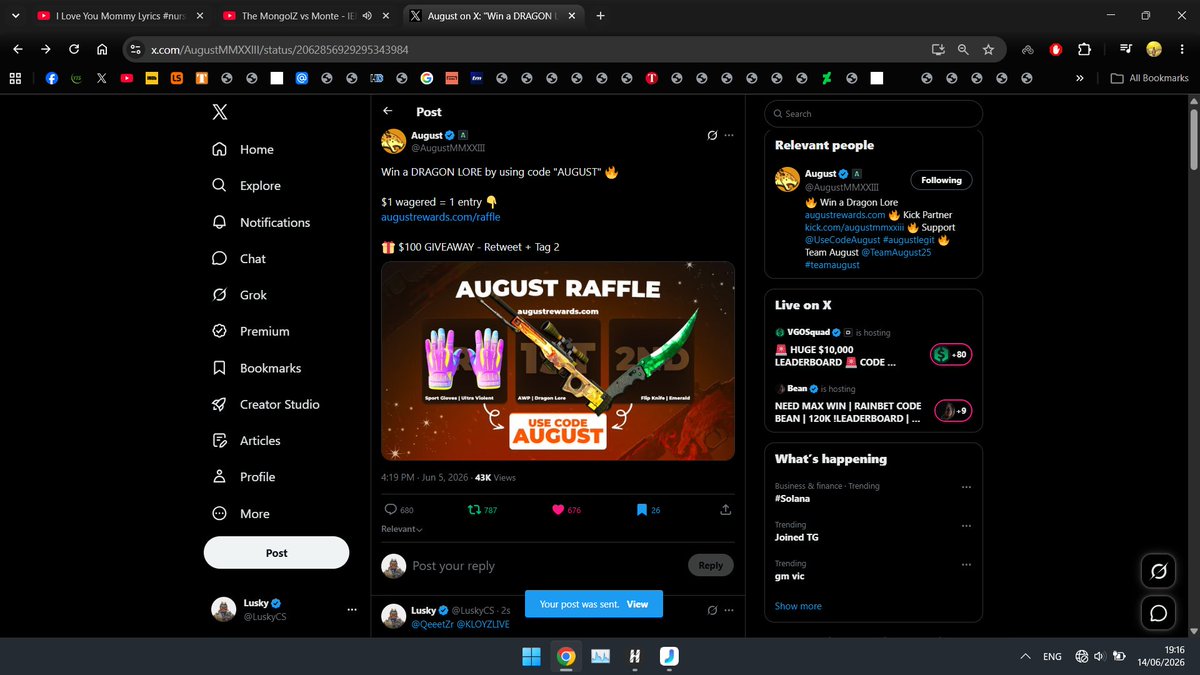Click the Grok icon on August's post
1200x675 pixels.
click(712, 135)
